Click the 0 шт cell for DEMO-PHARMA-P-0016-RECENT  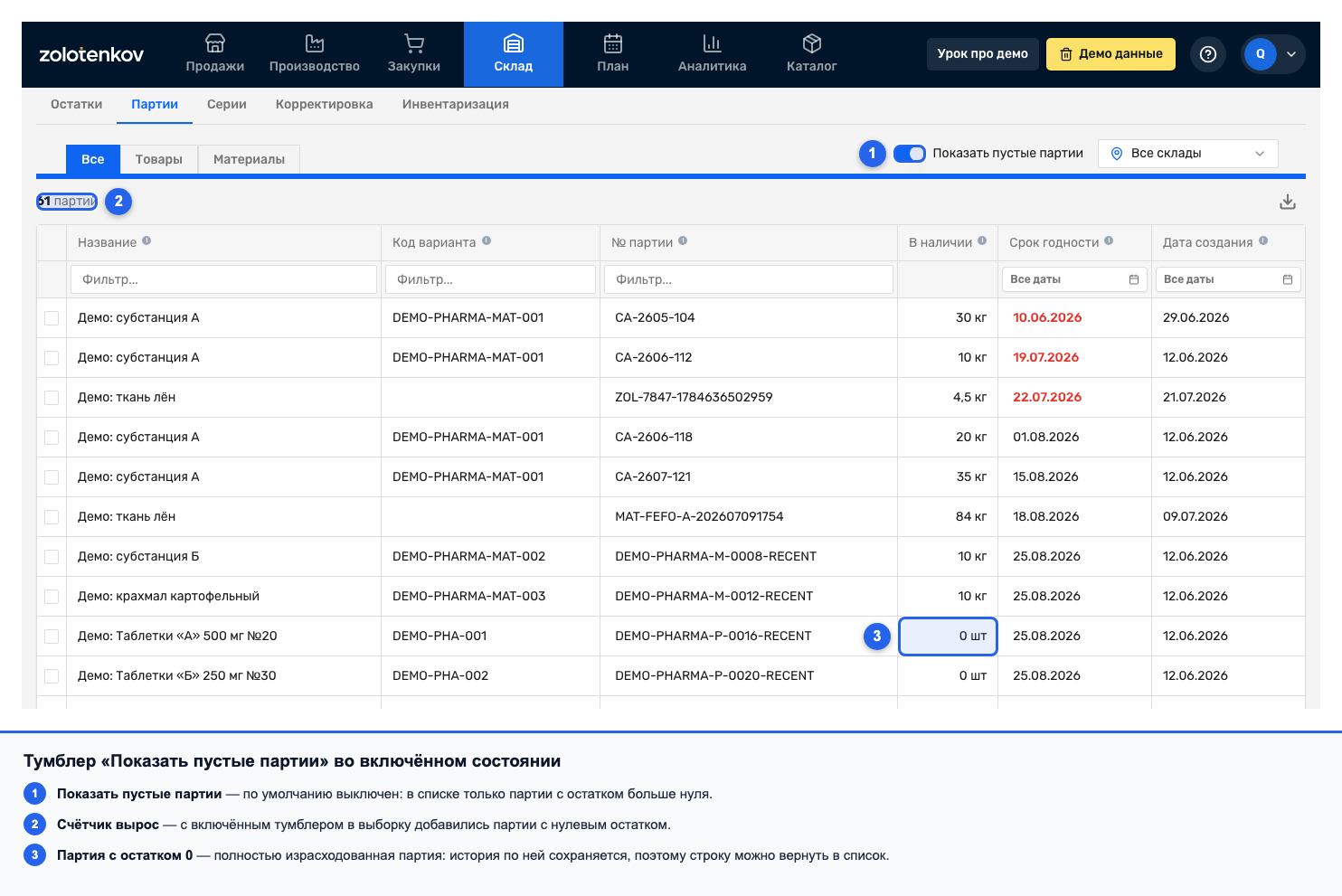[948, 637]
